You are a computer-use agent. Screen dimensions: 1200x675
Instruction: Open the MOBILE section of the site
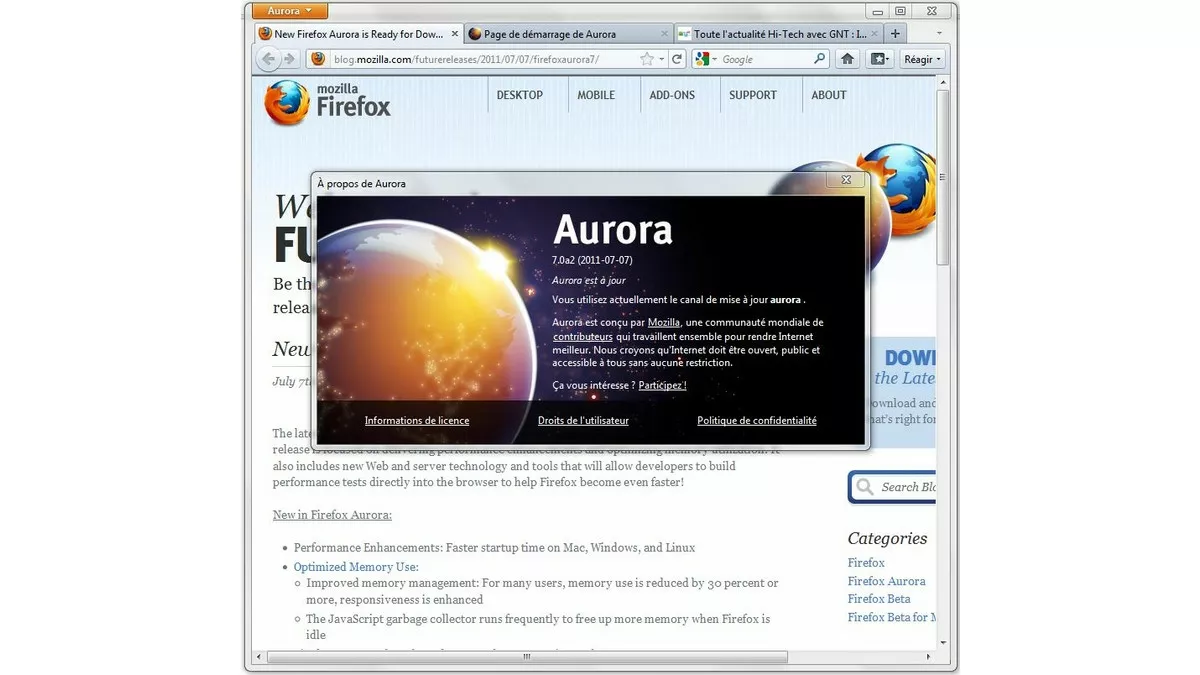(596, 95)
